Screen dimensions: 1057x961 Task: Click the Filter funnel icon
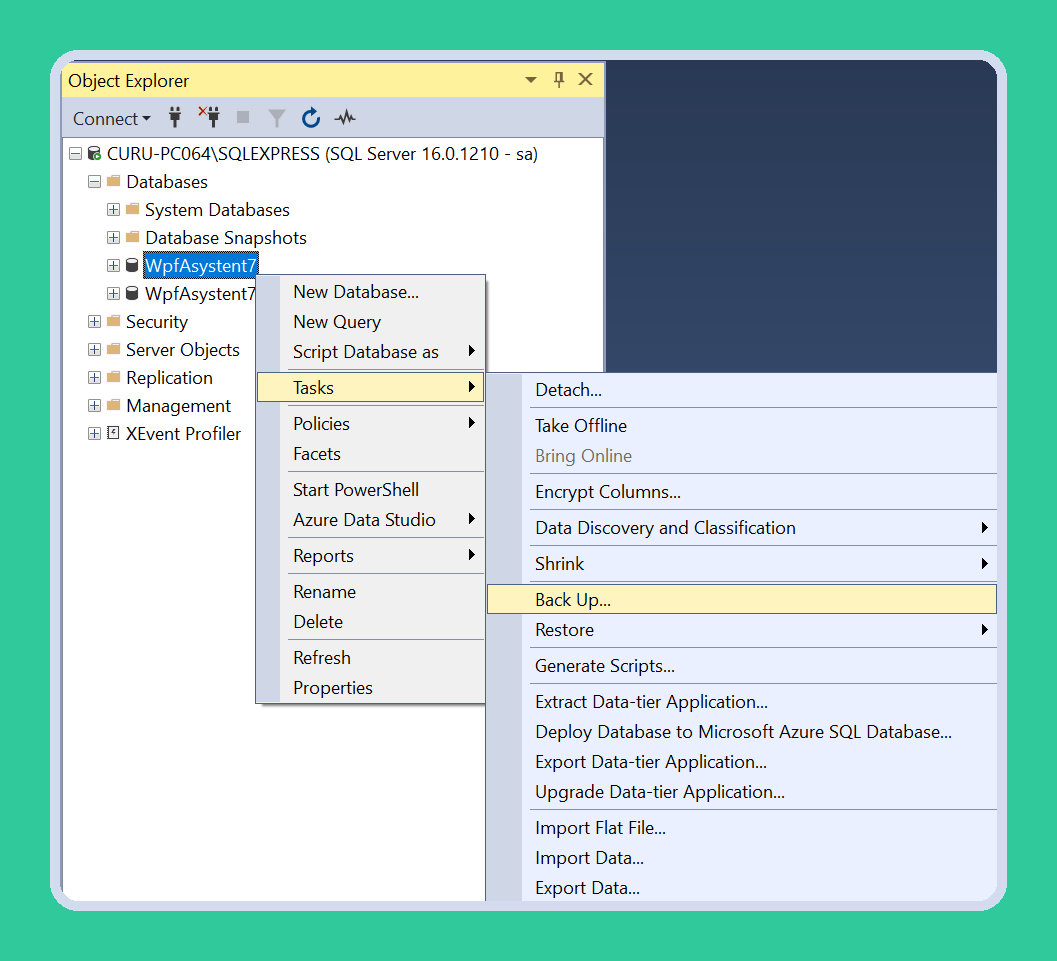[x=276, y=119]
